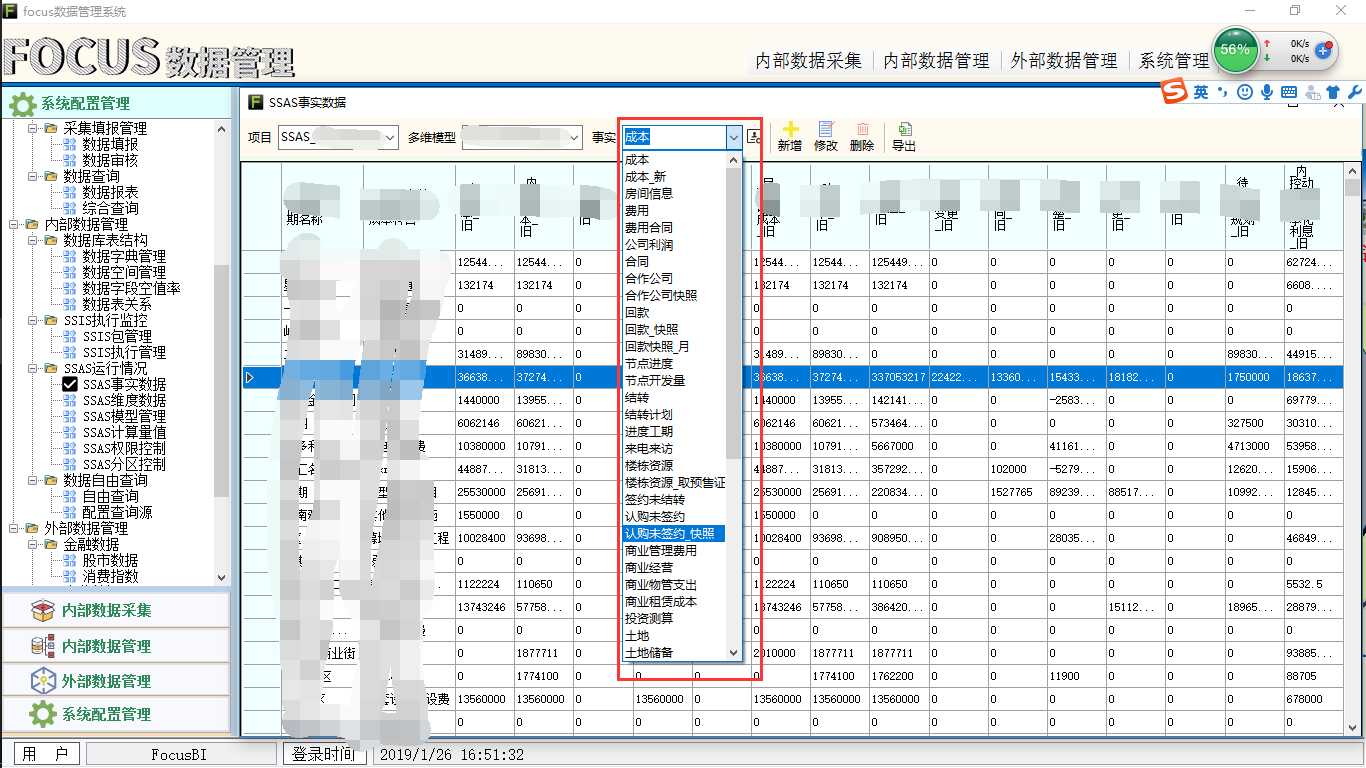
Task: Click the Sogou input method S logo
Action: coord(1174,92)
